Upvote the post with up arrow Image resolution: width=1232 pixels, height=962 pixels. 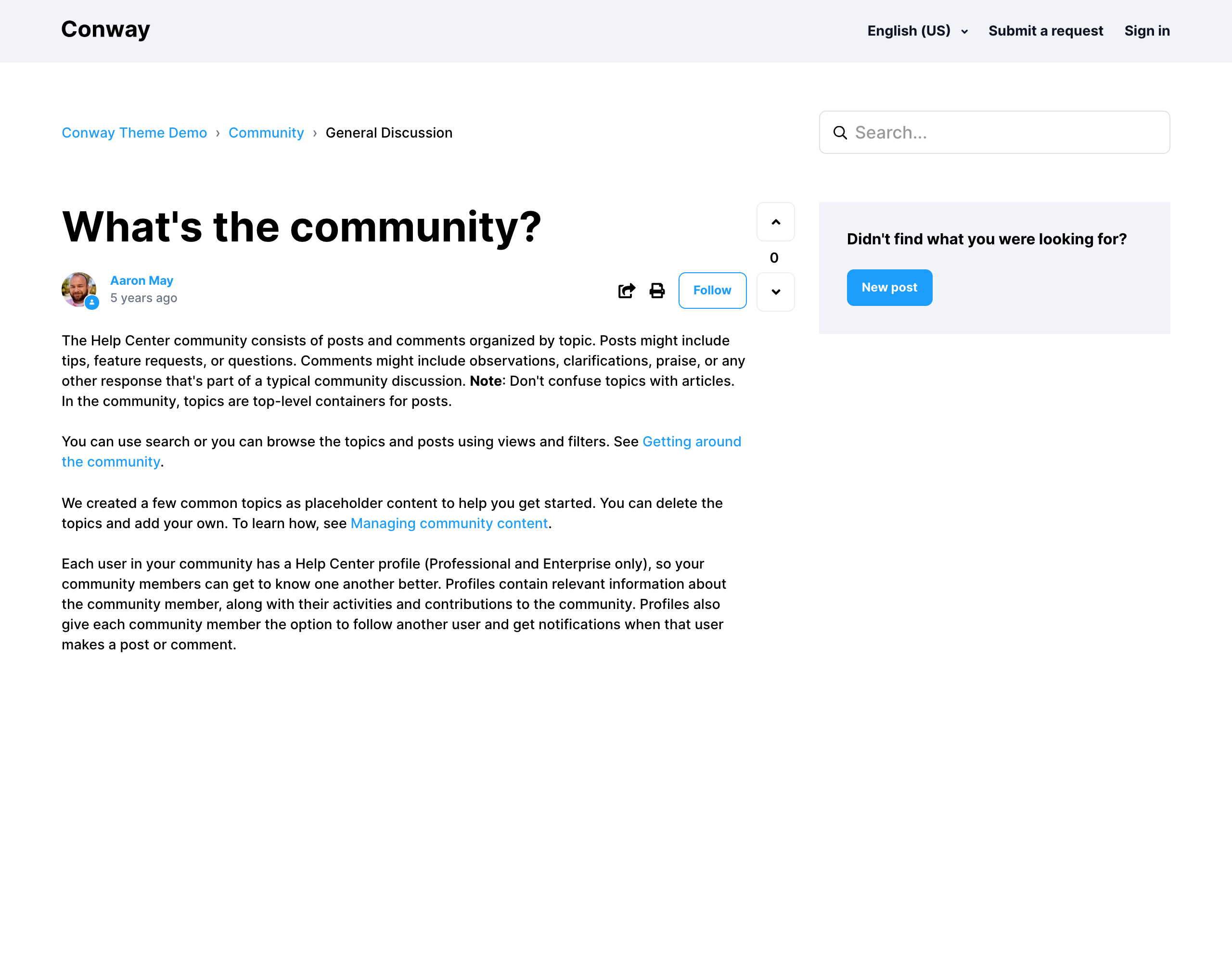[x=775, y=222]
